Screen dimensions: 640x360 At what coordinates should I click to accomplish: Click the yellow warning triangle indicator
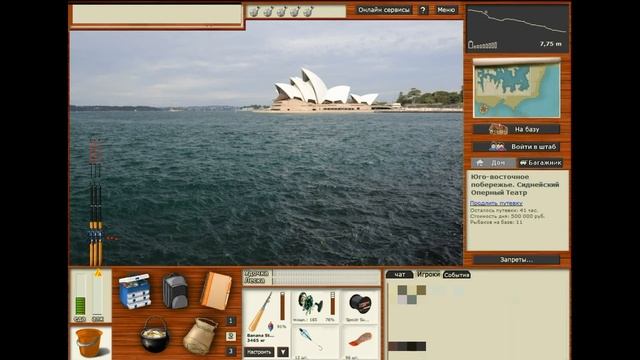pos(98,273)
